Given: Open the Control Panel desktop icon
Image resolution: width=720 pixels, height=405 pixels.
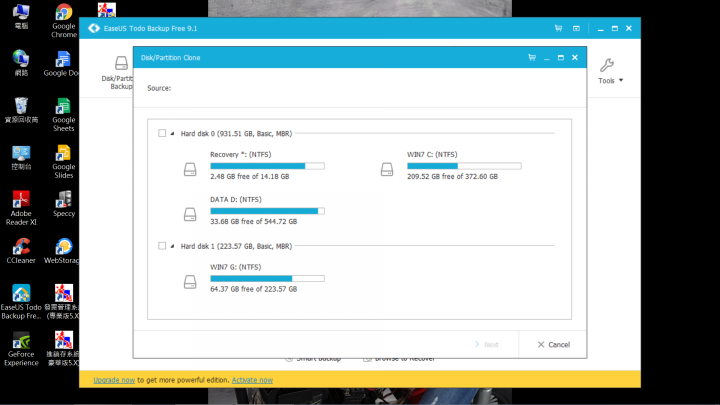Looking at the screenshot, I should 21,158.
